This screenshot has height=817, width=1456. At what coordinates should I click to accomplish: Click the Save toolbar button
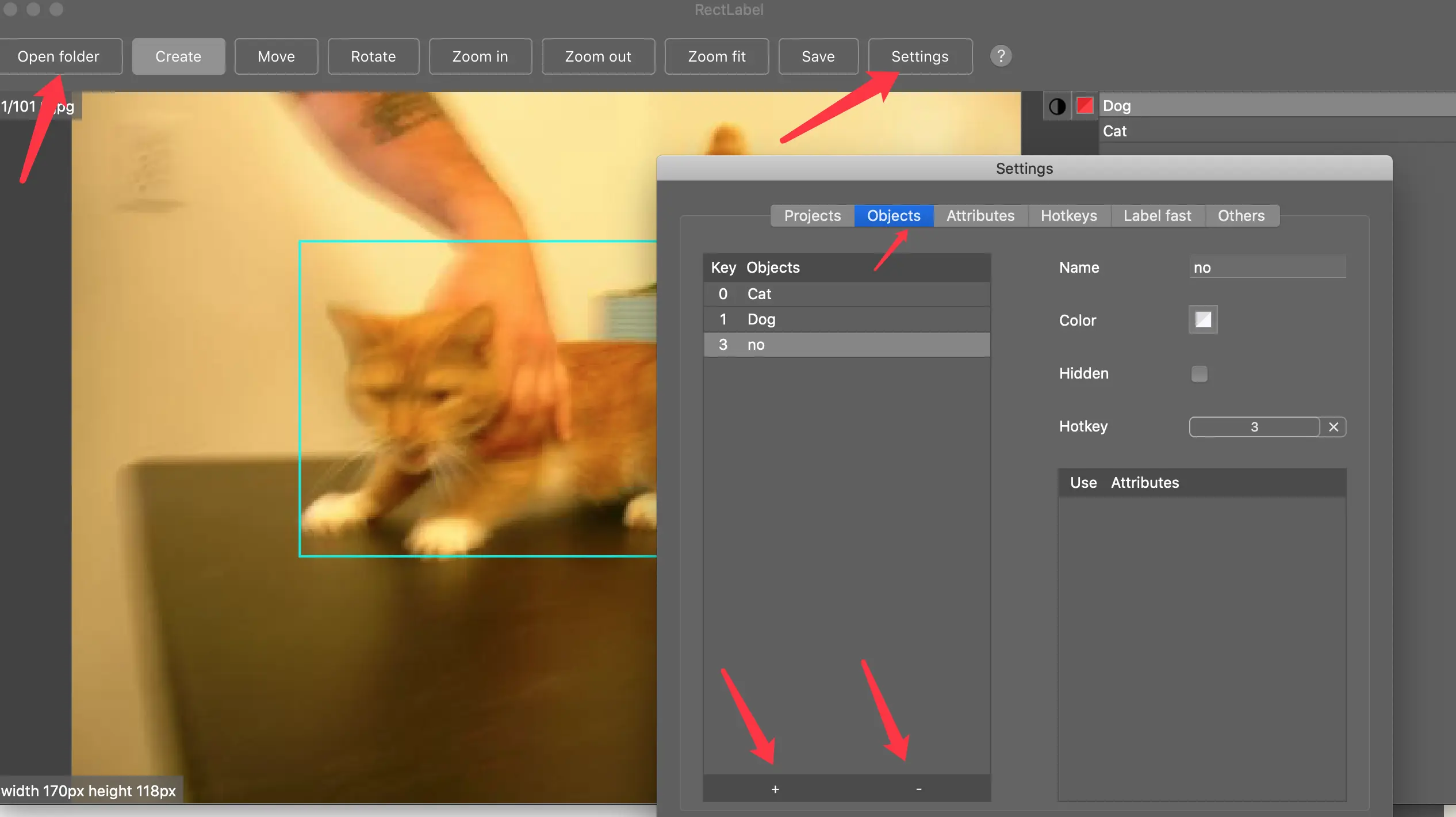coord(818,56)
